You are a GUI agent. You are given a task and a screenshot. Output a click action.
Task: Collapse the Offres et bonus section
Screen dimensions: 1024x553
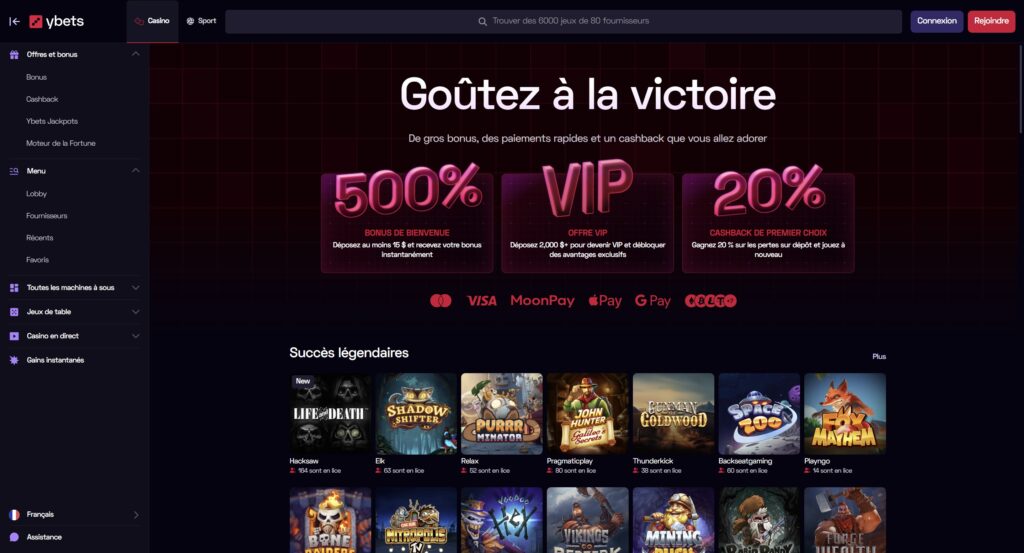[x=136, y=54]
